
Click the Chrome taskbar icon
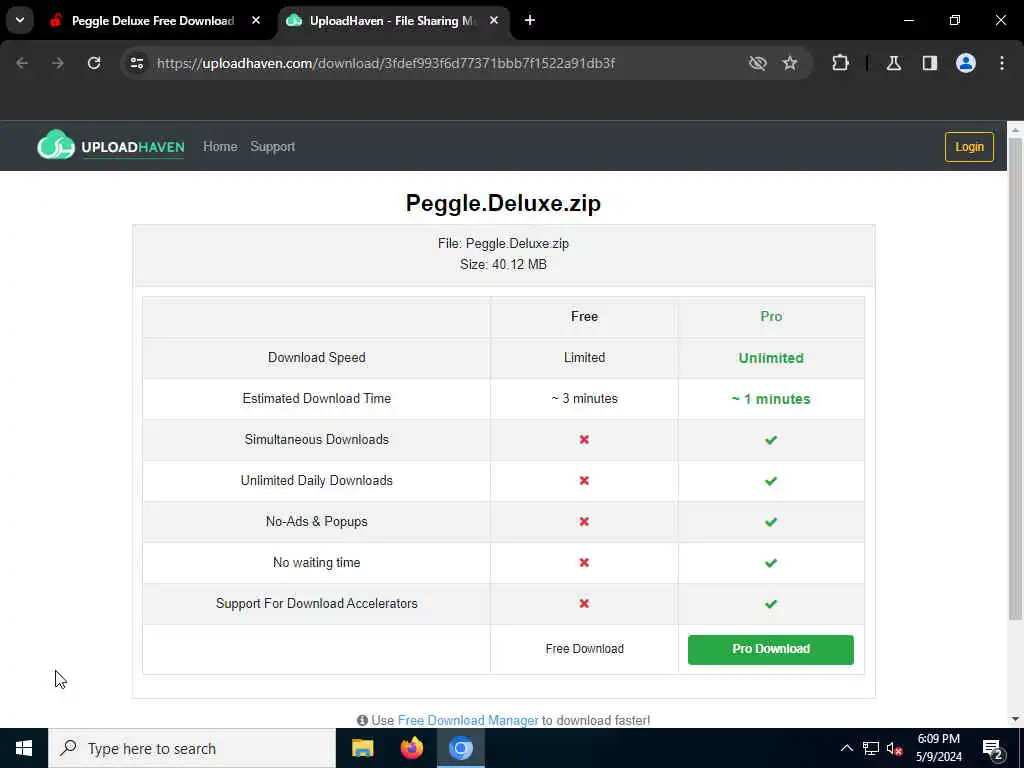coord(460,748)
